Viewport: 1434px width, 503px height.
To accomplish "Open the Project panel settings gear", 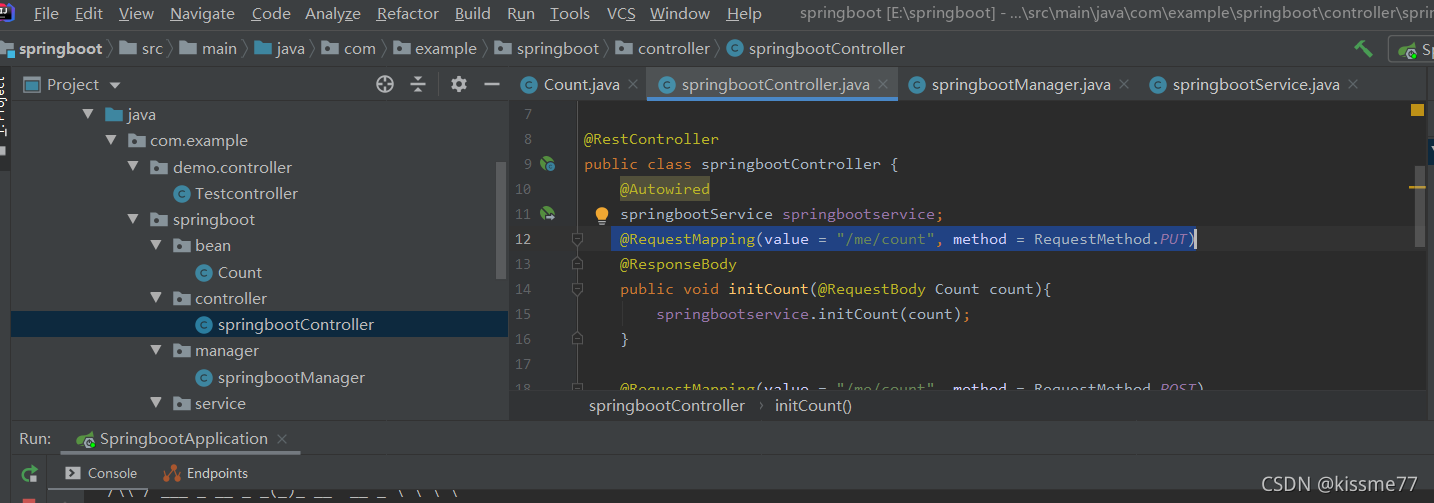I will pyautogui.click(x=459, y=84).
